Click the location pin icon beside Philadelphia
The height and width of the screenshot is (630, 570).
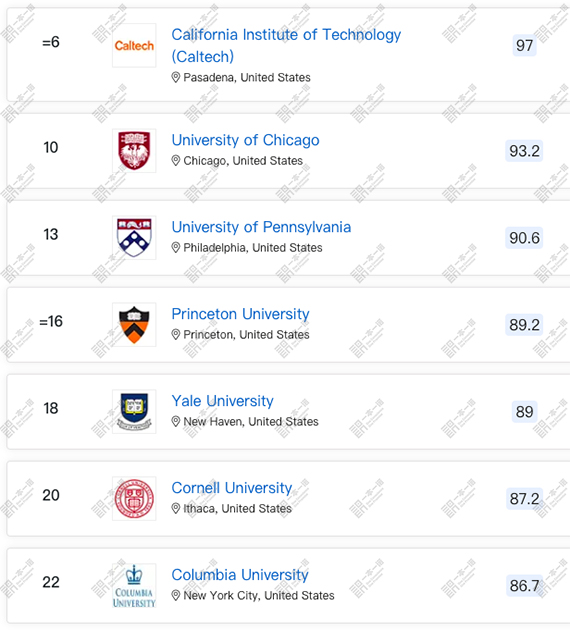176,248
